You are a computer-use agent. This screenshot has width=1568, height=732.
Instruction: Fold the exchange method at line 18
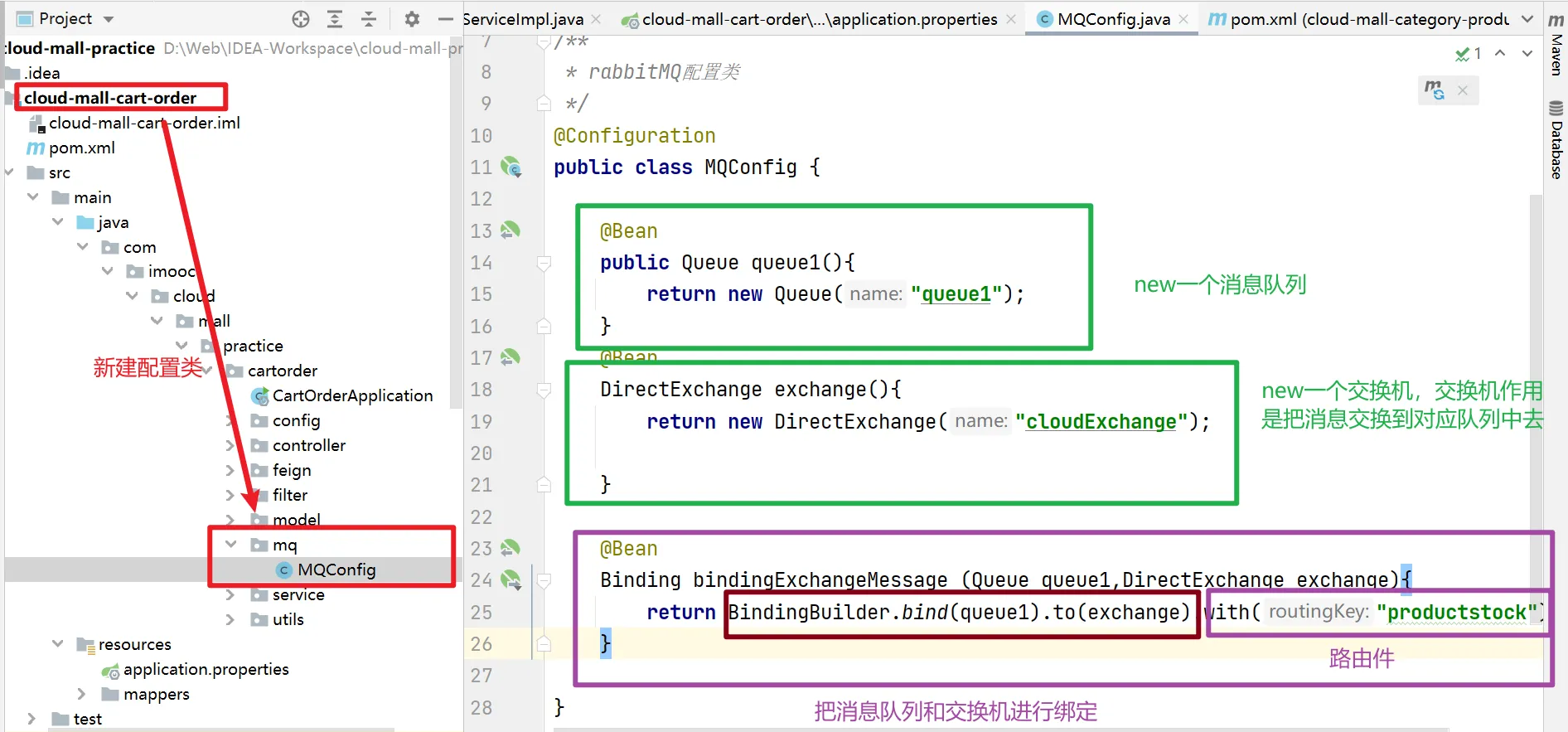(544, 390)
